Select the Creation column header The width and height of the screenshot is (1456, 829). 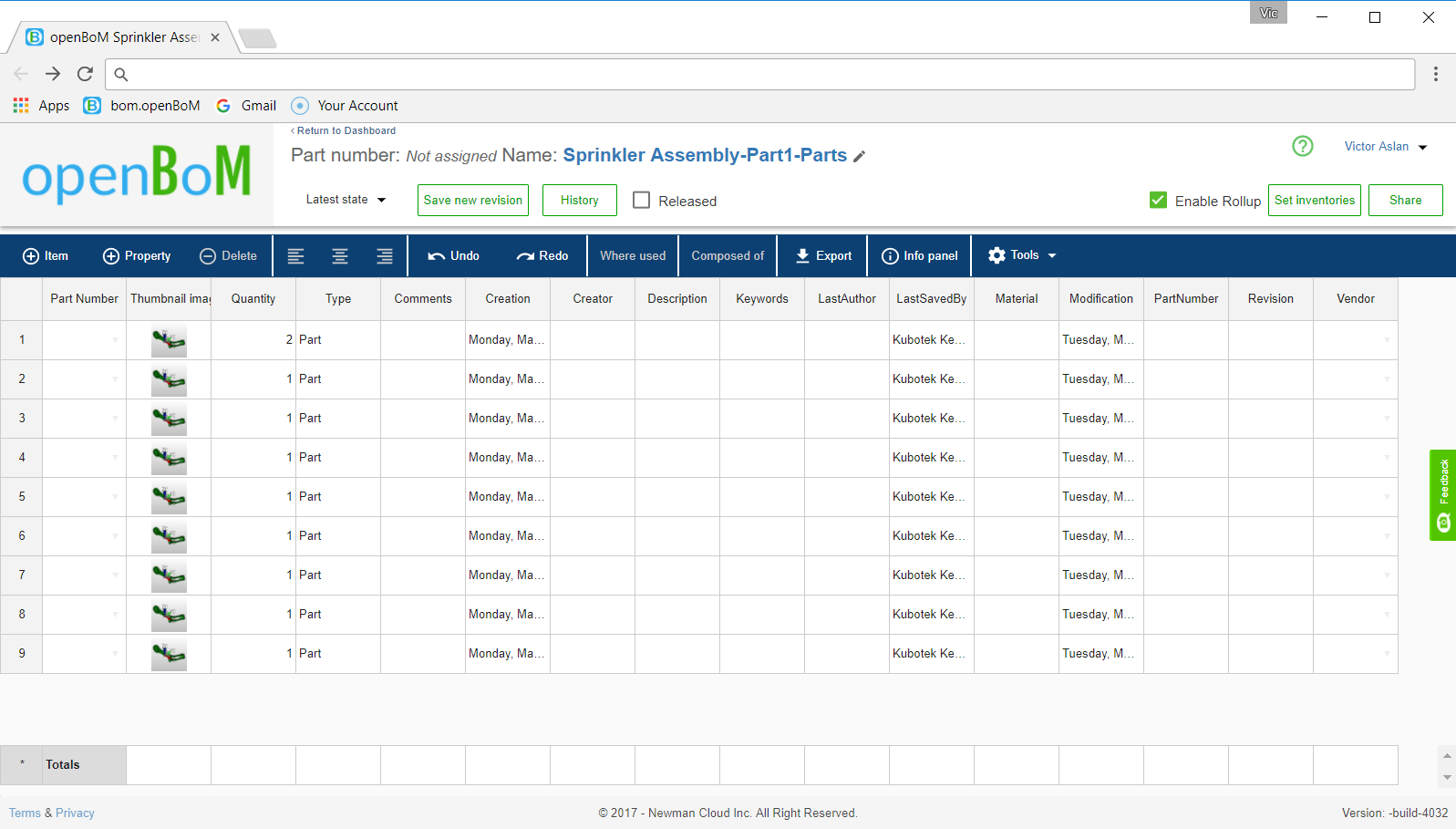point(508,299)
